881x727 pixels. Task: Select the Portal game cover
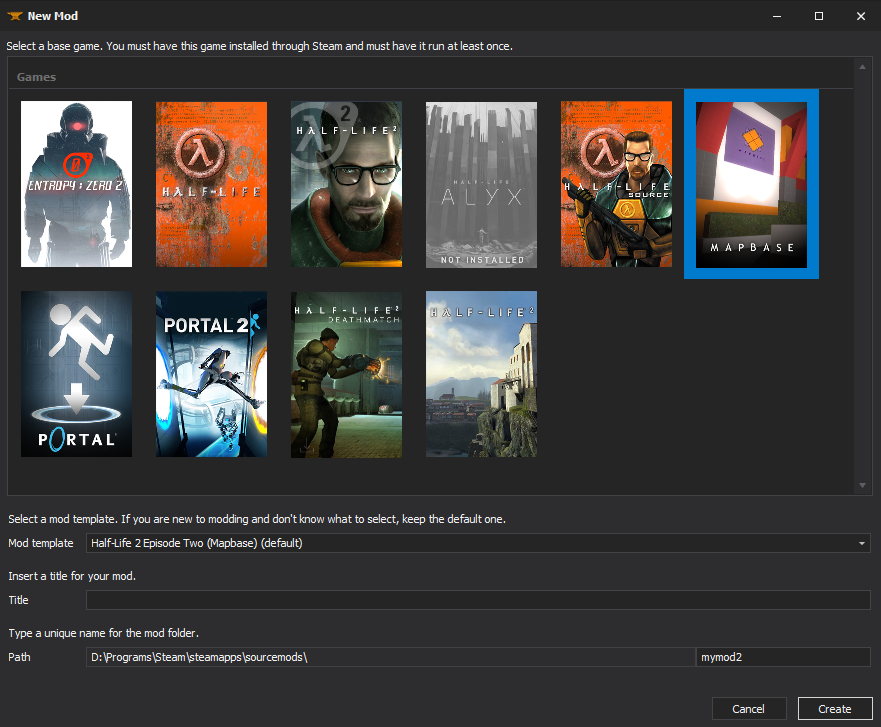tap(76, 373)
